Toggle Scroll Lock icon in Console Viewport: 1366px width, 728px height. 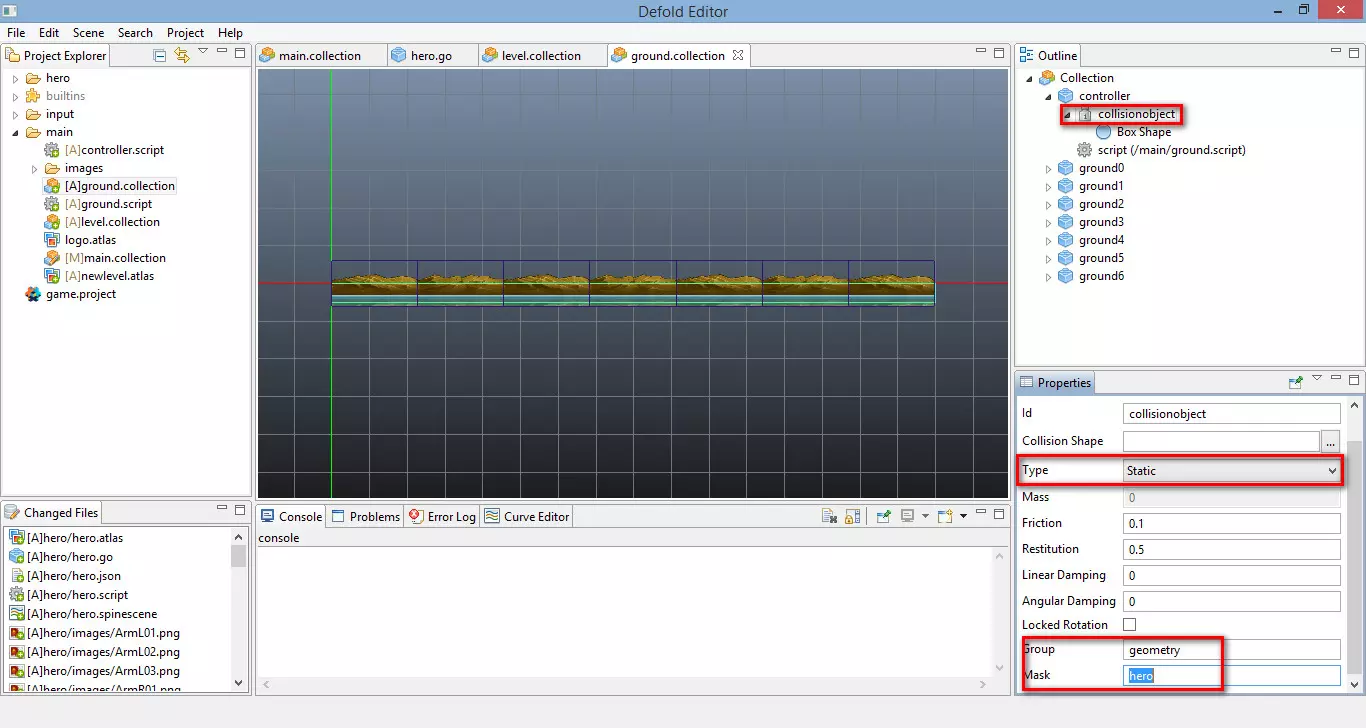(x=851, y=516)
